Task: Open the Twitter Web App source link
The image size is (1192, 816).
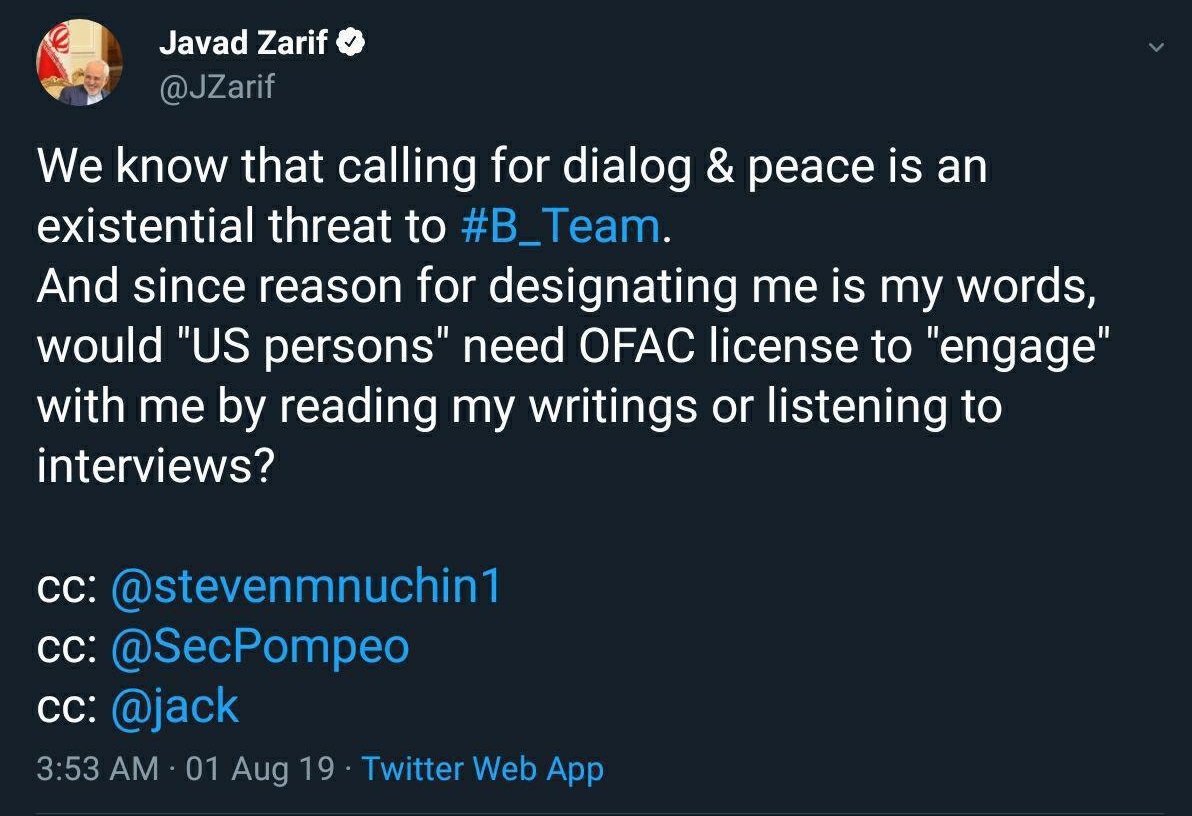Action: point(482,769)
